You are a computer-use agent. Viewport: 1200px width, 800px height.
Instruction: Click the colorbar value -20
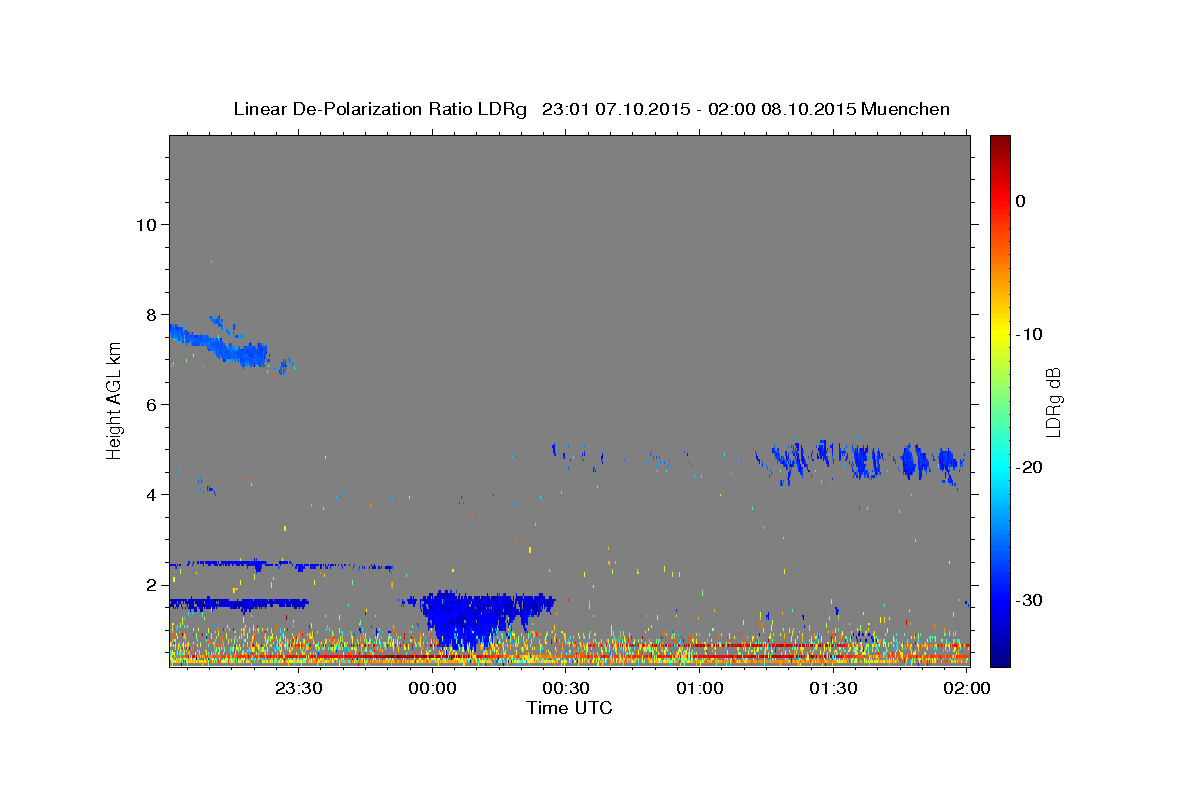tap(1030, 467)
